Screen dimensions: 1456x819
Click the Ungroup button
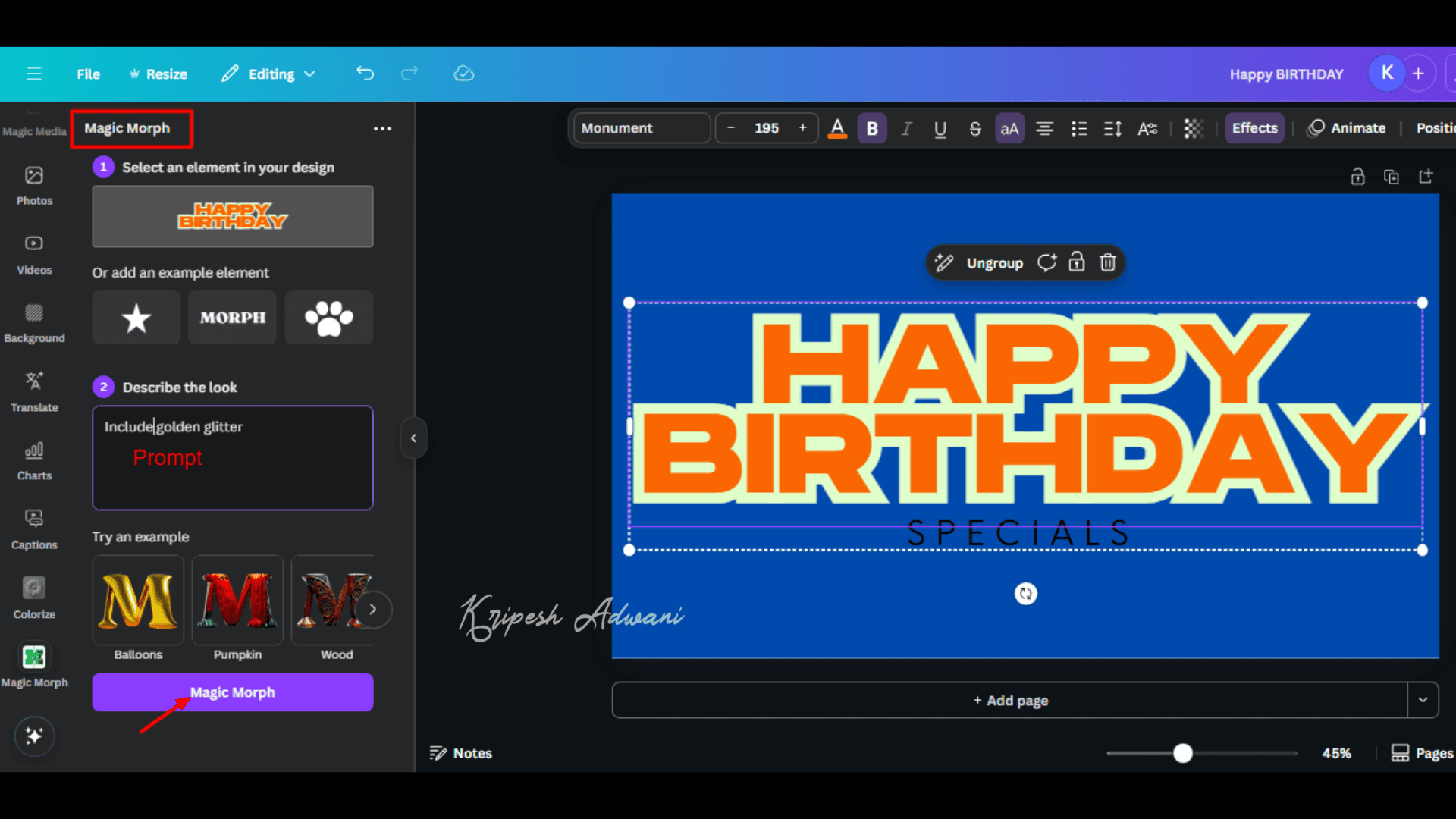tap(994, 262)
